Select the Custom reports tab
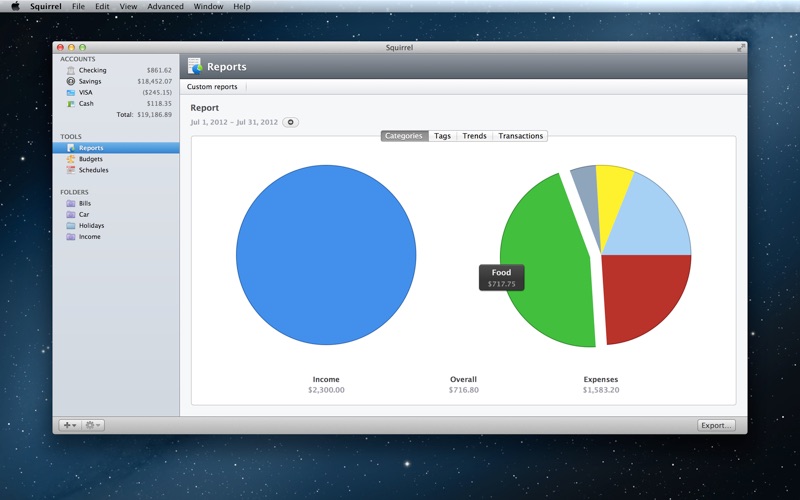800x500 pixels. 212,87
